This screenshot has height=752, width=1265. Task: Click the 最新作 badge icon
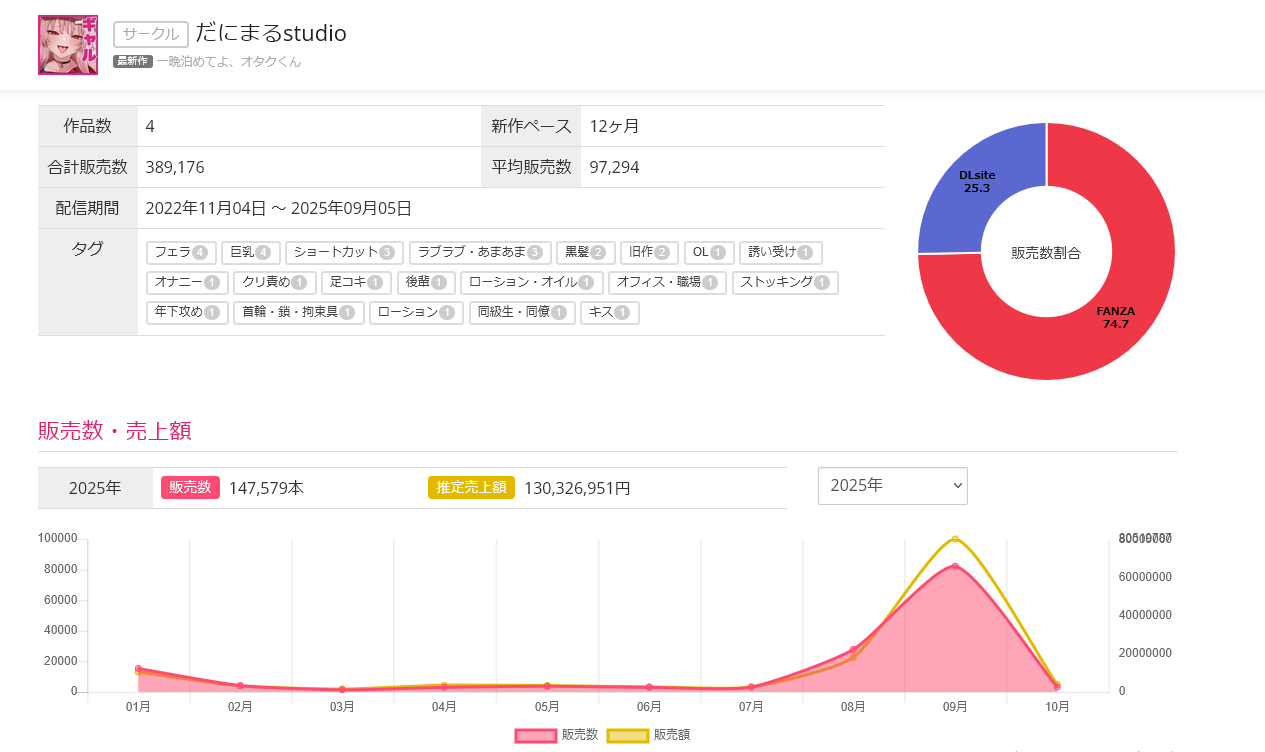pos(132,62)
